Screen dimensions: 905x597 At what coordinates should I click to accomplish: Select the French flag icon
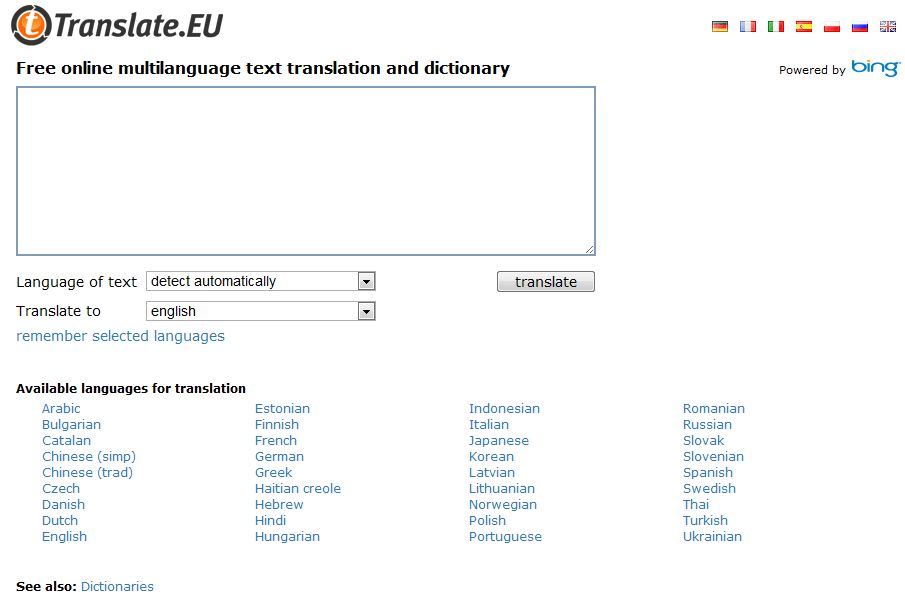(746, 27)
